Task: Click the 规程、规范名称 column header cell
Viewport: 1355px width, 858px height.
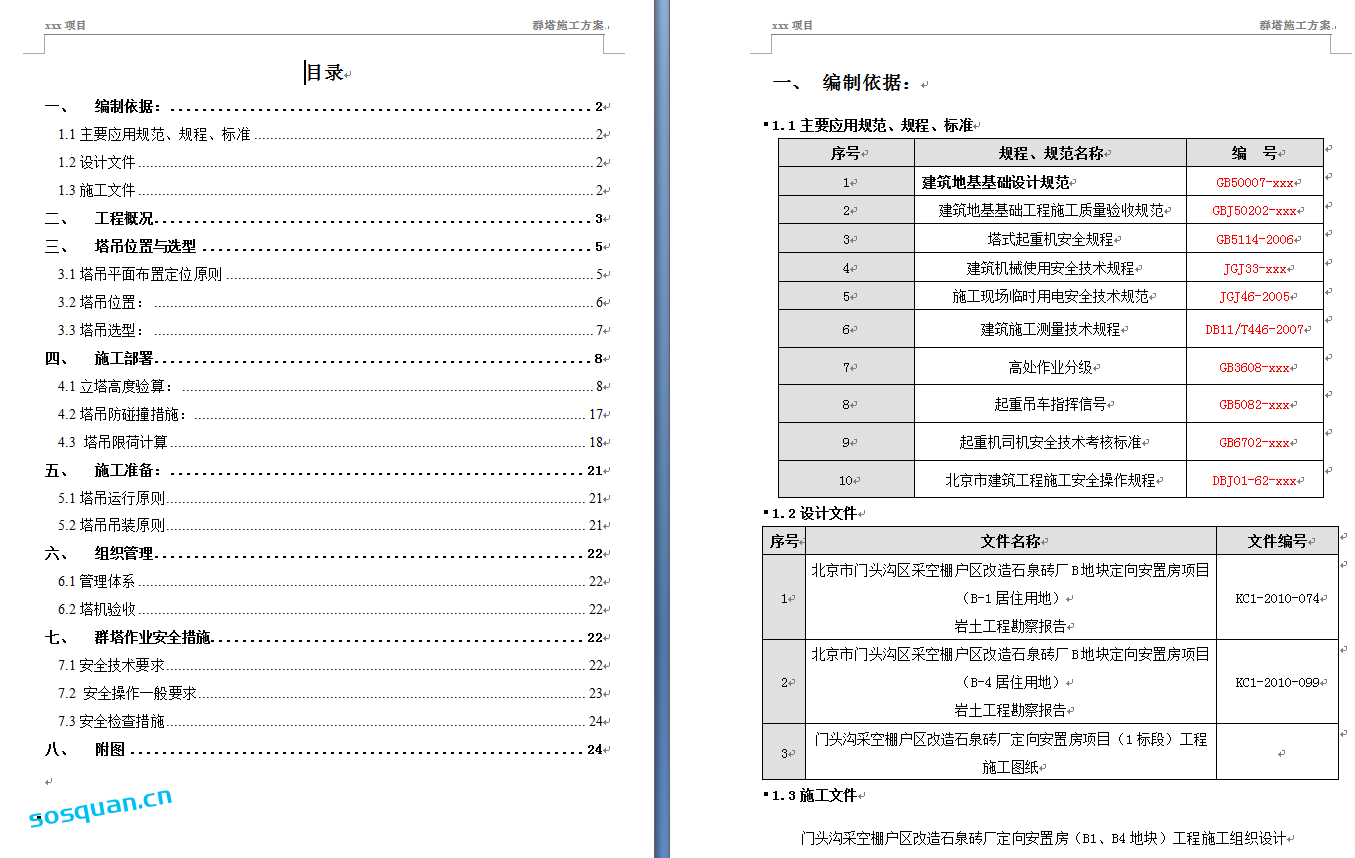Action: click(1050, 153)
